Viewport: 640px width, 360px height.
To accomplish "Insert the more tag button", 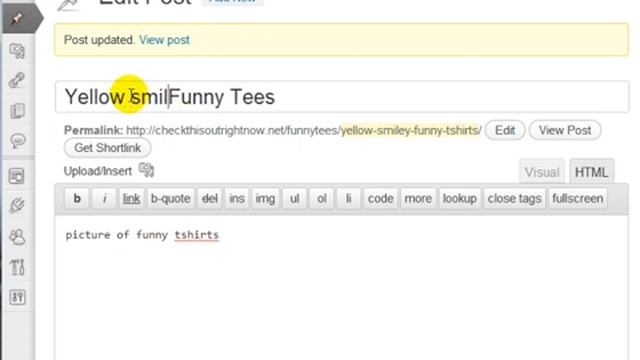I will 418,199.
